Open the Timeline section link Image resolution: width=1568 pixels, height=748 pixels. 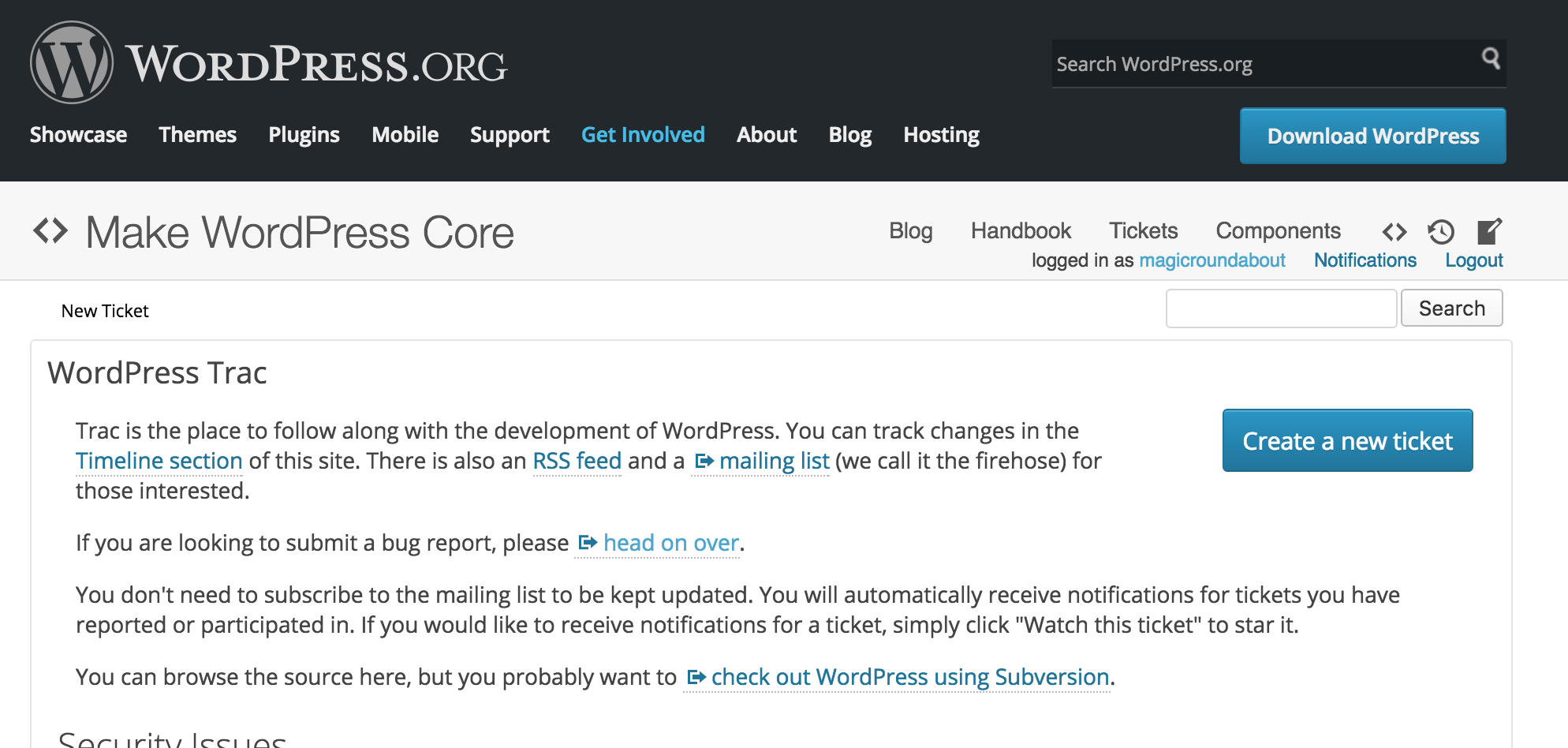(159, 461)
